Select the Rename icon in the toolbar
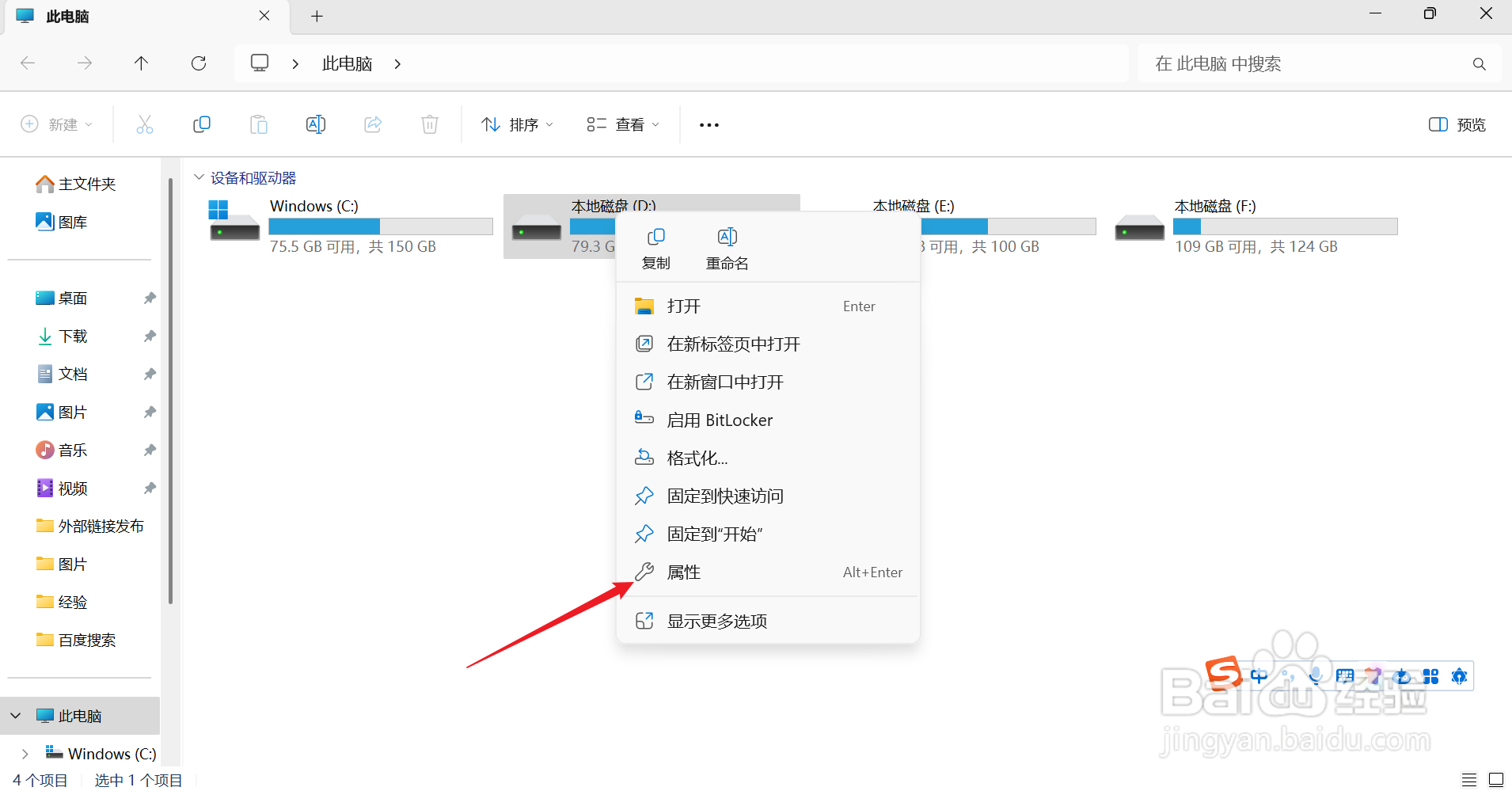 pyautogui.click(x=315, y=124)
